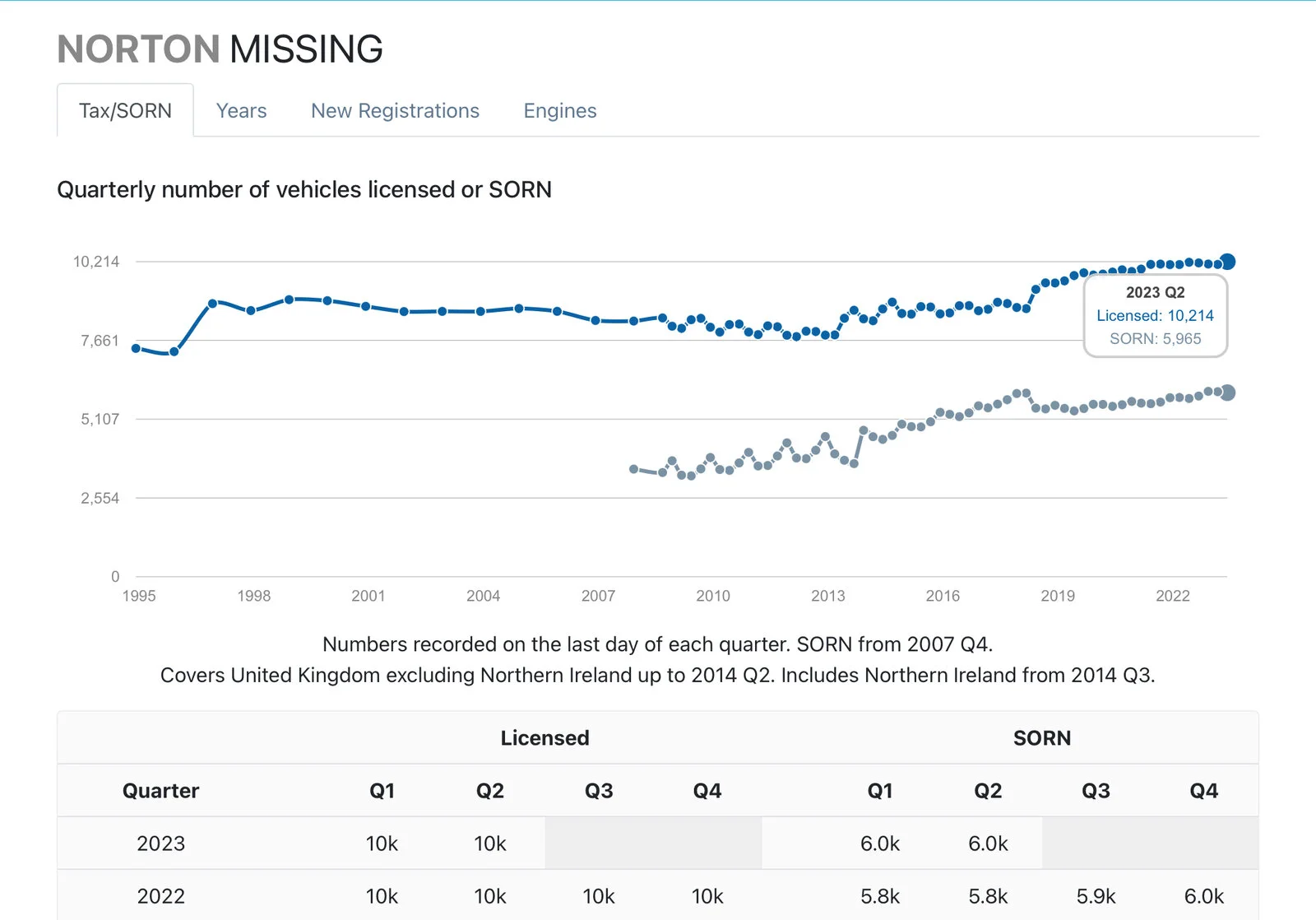This screenshot has width=1316, height=920.
Task: Click the 2023 SORN Q2 6.0k cell
Action: 987,843
